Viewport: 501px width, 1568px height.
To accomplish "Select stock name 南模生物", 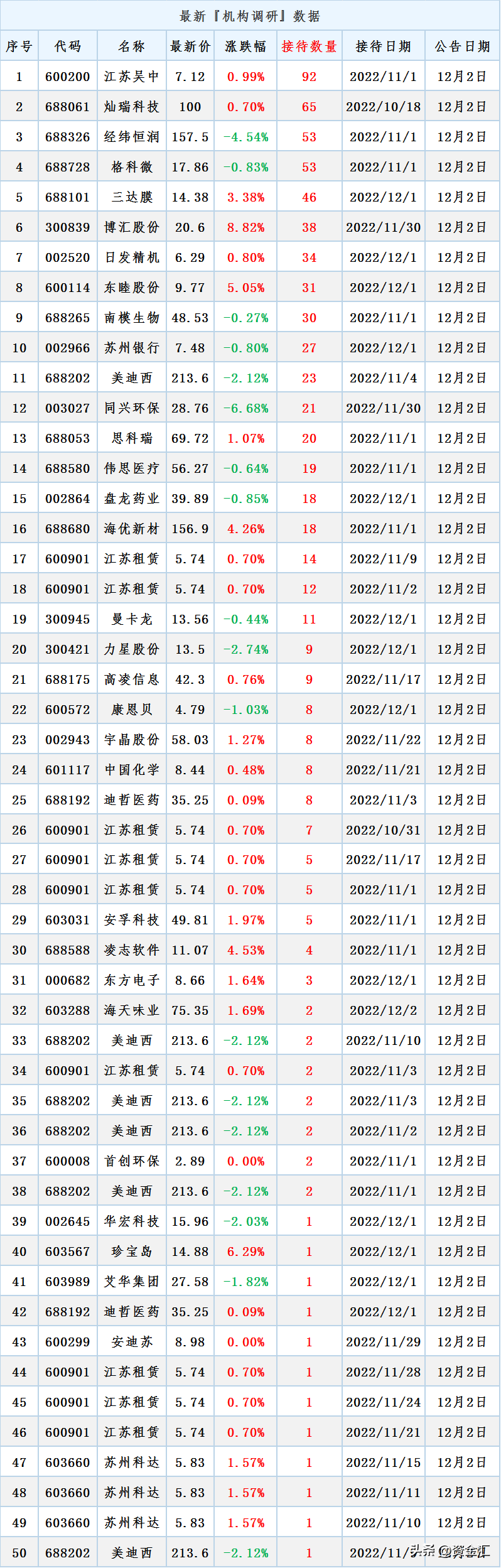I will [132, 318].
